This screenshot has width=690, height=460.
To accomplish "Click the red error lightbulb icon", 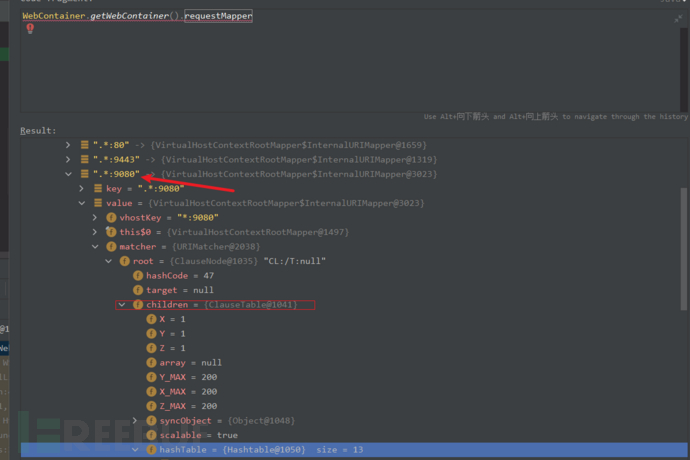I will pos(30,29).
